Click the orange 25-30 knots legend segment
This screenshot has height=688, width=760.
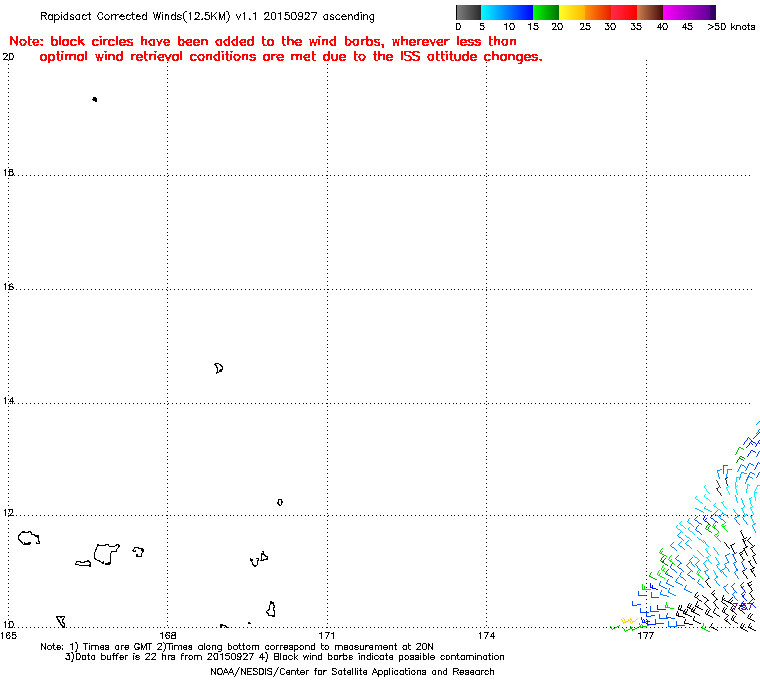598,12
